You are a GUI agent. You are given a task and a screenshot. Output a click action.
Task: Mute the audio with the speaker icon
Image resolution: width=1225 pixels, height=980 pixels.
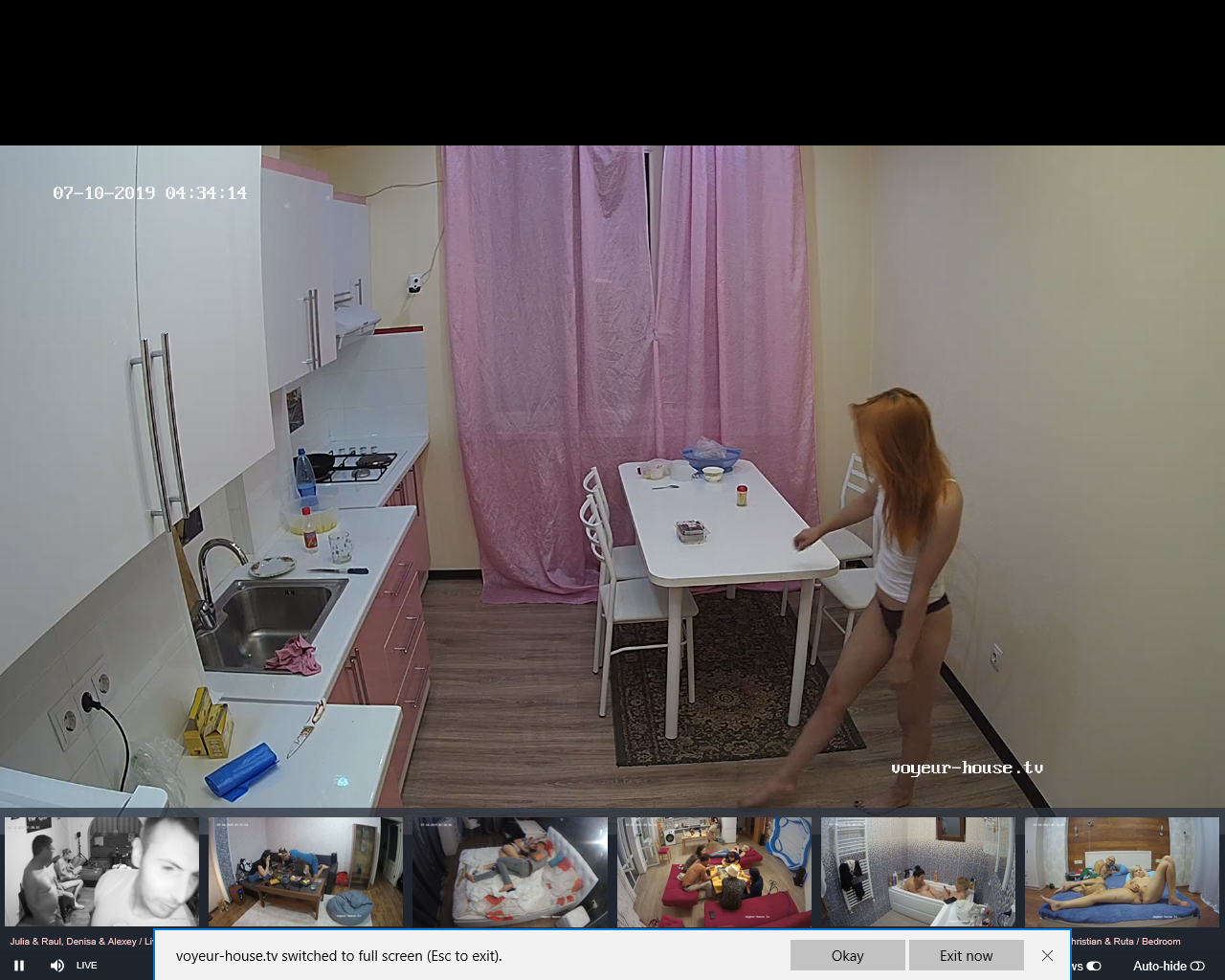56,966
